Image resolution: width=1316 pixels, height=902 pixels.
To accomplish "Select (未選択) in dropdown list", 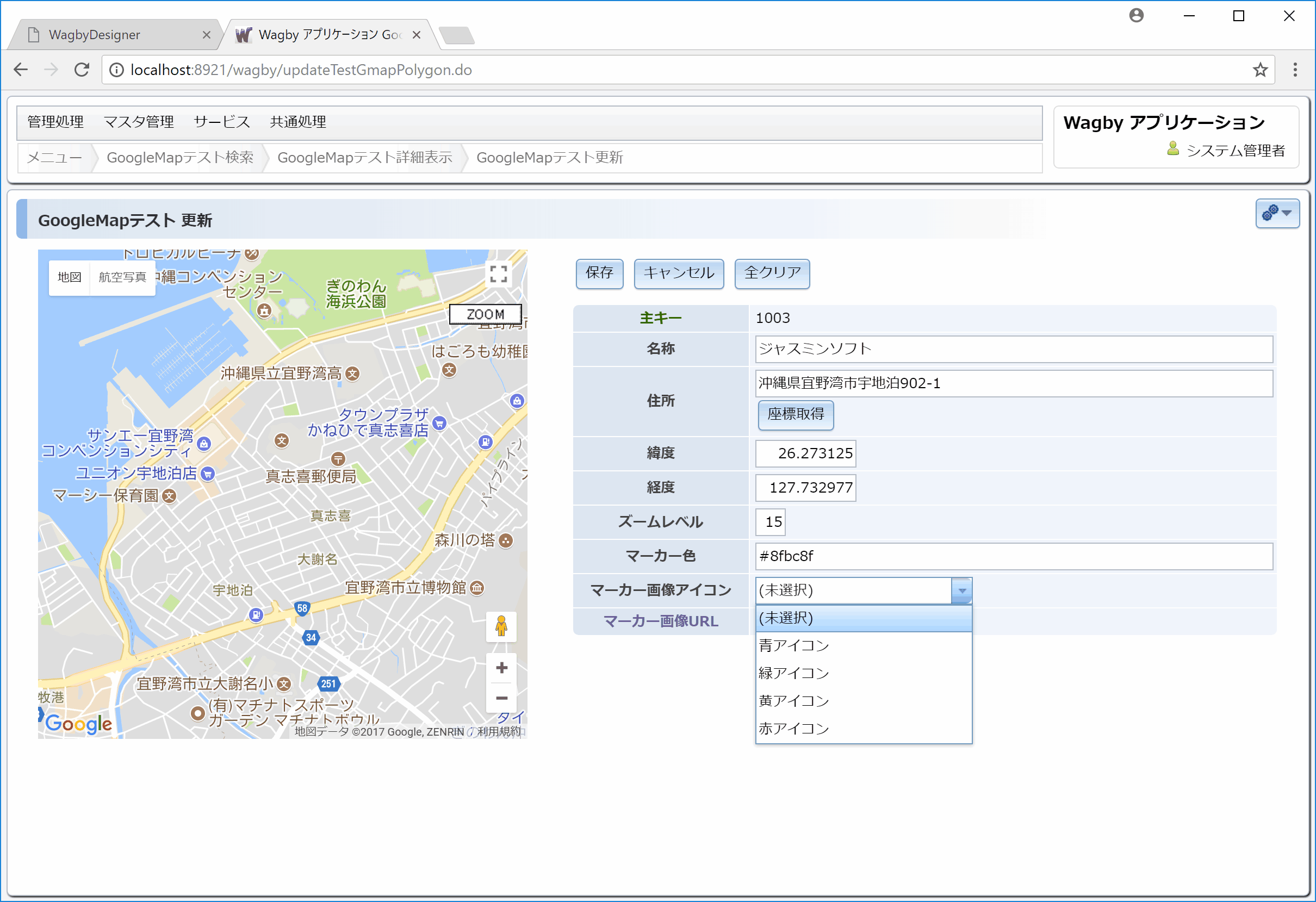I will point(864,618).
